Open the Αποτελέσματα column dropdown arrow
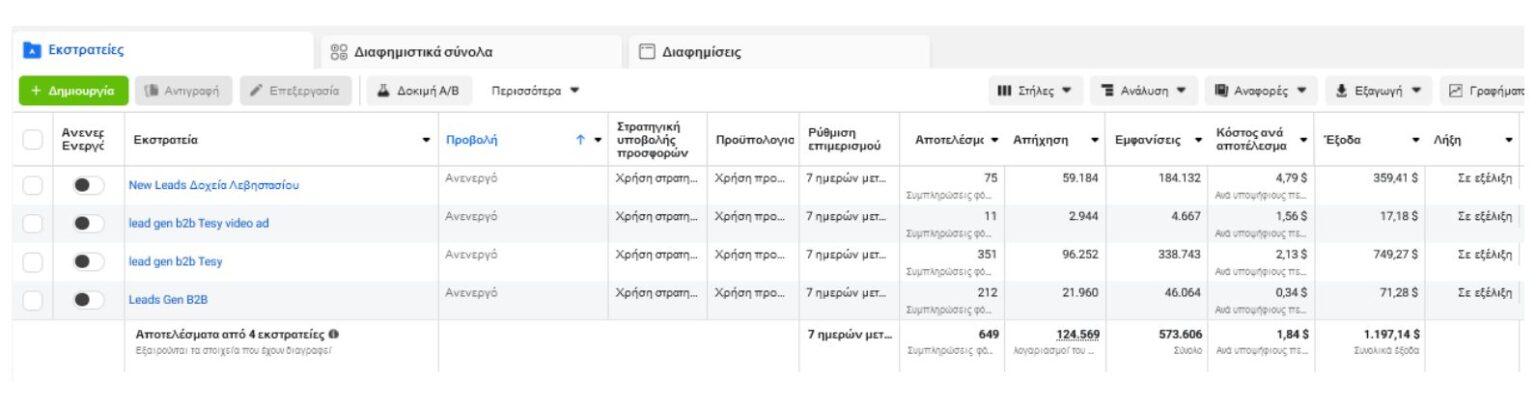The image size is (1536, 407). click(994, 141)
